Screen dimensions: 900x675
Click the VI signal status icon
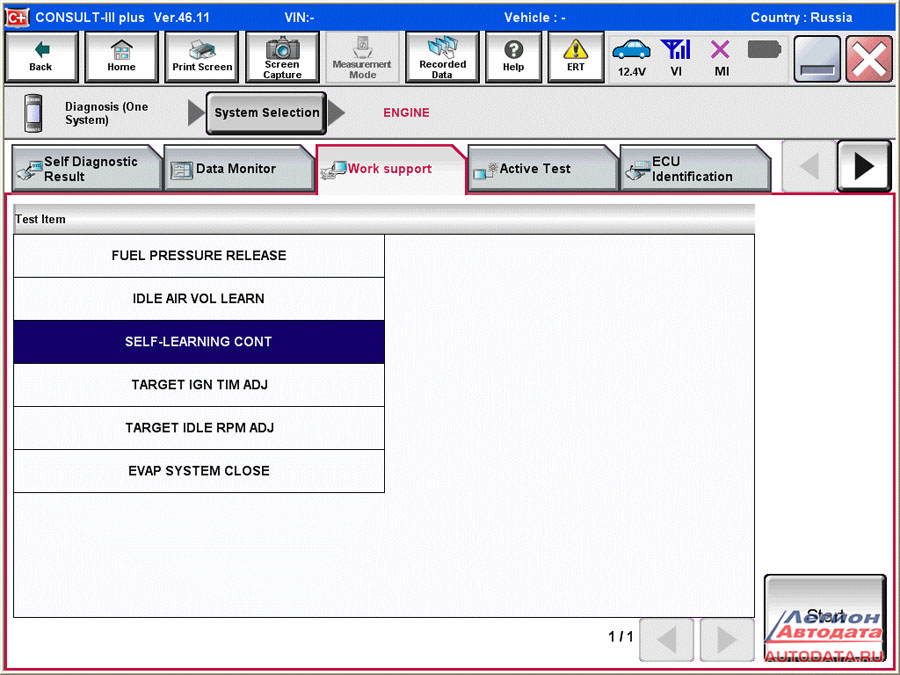click(676, 57)
